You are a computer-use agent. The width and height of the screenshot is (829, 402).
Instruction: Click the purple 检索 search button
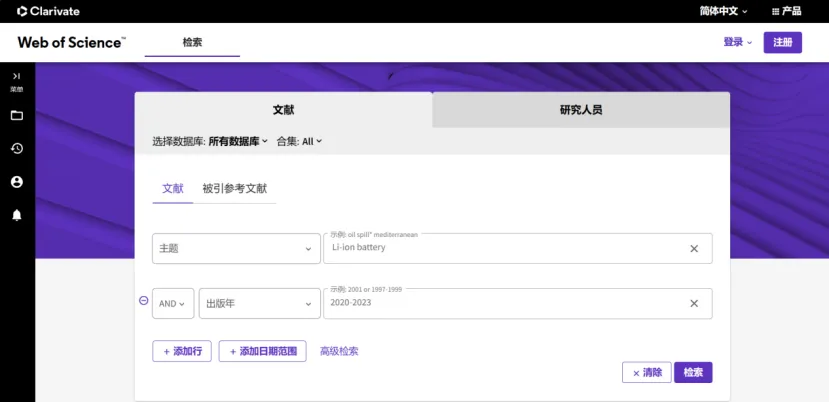693,372
